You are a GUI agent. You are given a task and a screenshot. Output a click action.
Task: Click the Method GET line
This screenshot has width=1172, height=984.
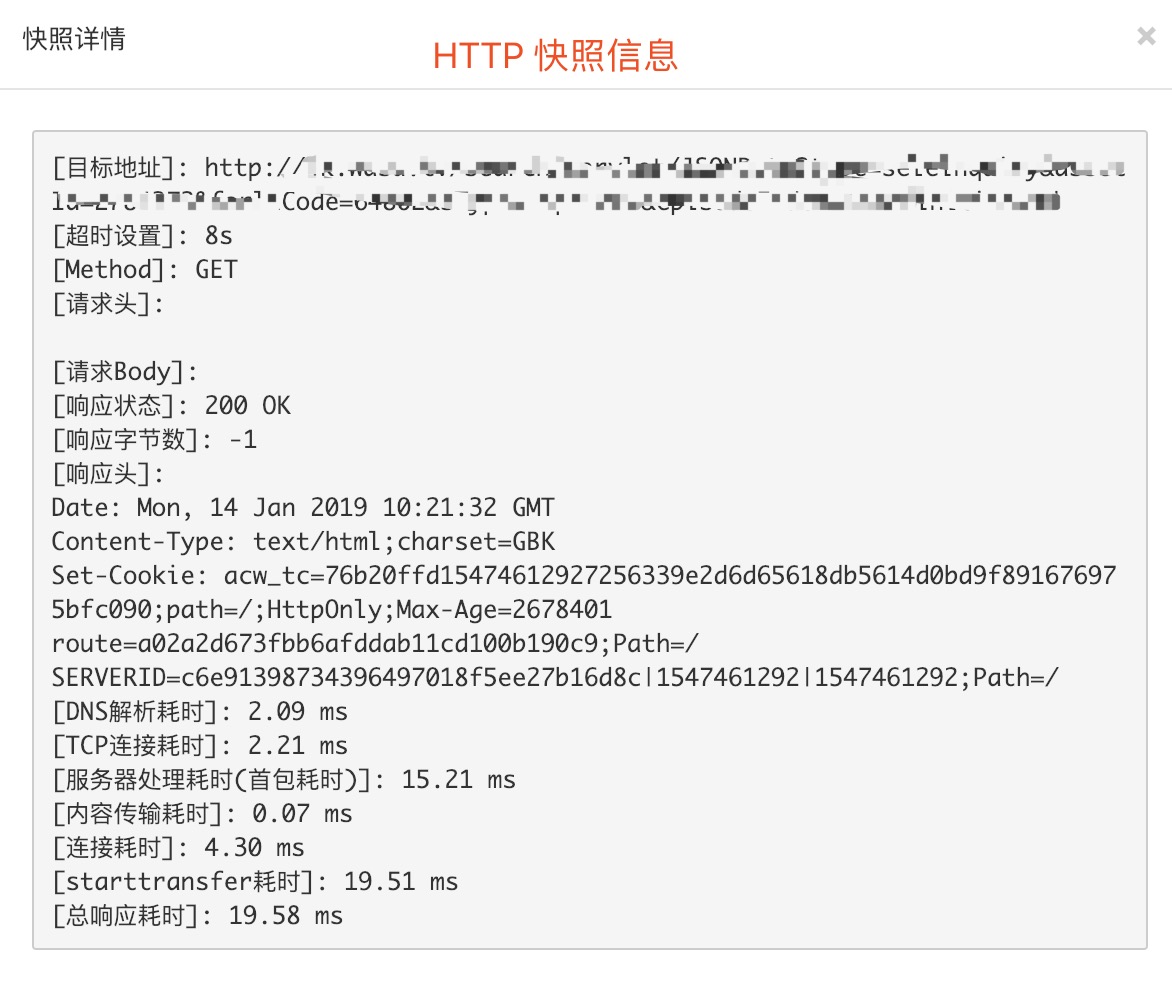click(145, 270)
